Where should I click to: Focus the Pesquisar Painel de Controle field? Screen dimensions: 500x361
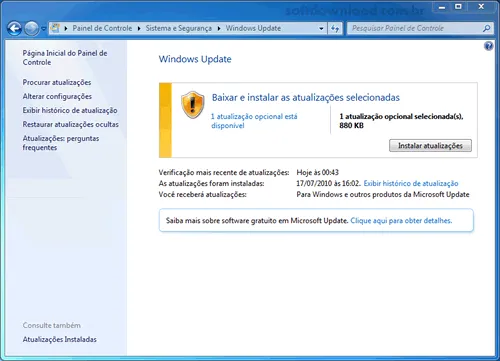pos(415,28)
